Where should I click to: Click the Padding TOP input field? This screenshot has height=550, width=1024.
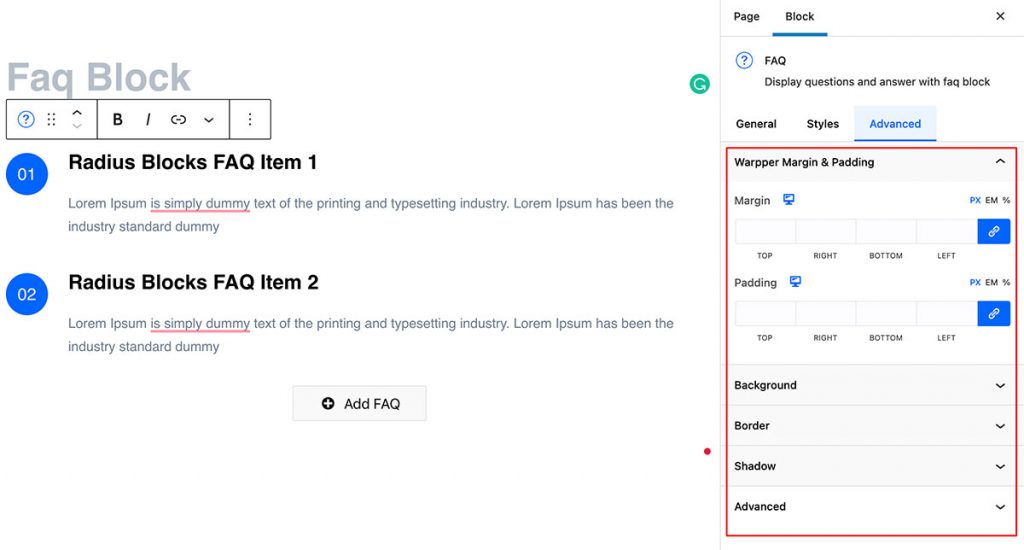(765, 314)
